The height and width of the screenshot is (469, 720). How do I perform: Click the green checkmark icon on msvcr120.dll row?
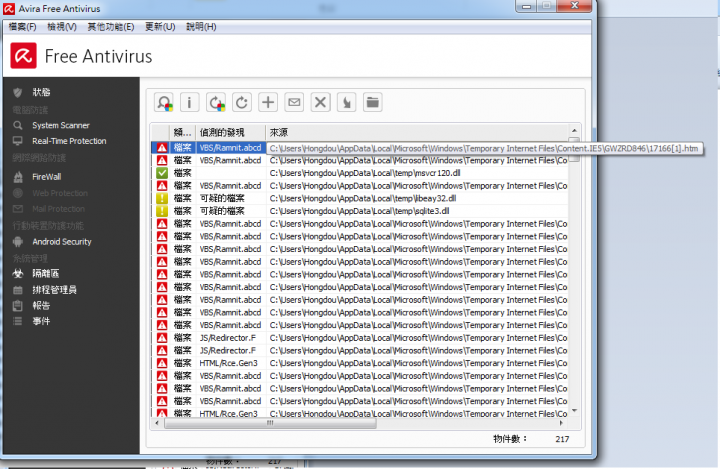click(162, 173)
